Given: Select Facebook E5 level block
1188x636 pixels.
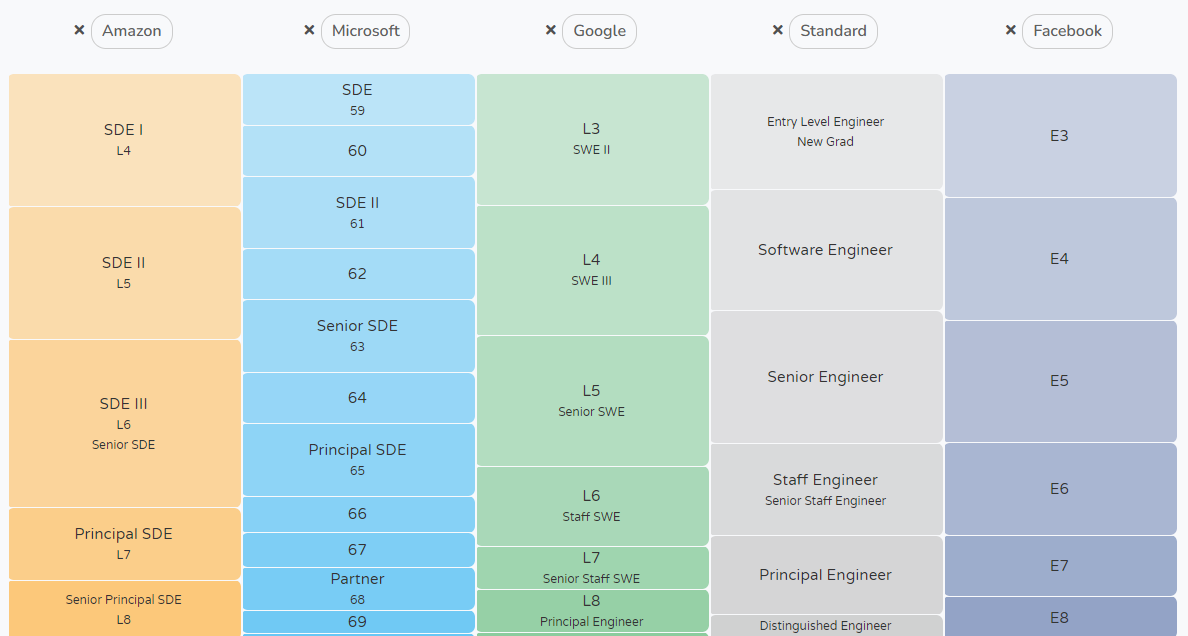Looking at the screenshot, I should tap(1060, 381).
